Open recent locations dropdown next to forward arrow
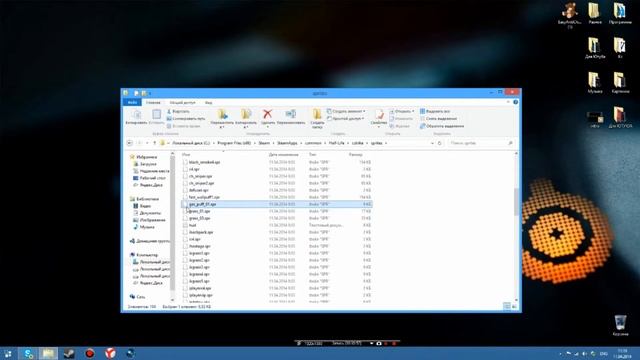The height and width of the screenshot is (360, 640). click(147, 143)
